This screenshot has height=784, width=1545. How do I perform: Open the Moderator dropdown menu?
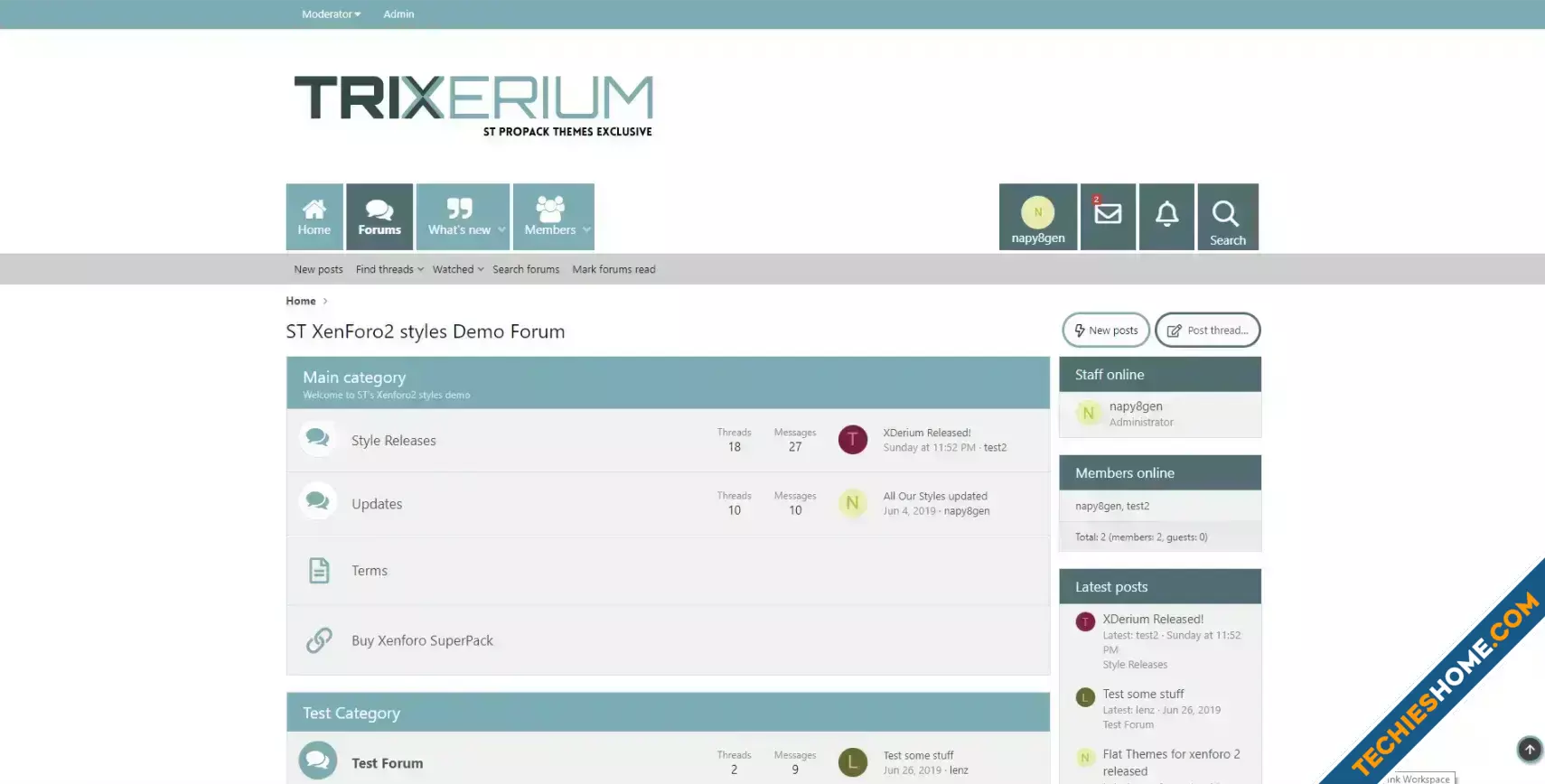click(331, 14)
